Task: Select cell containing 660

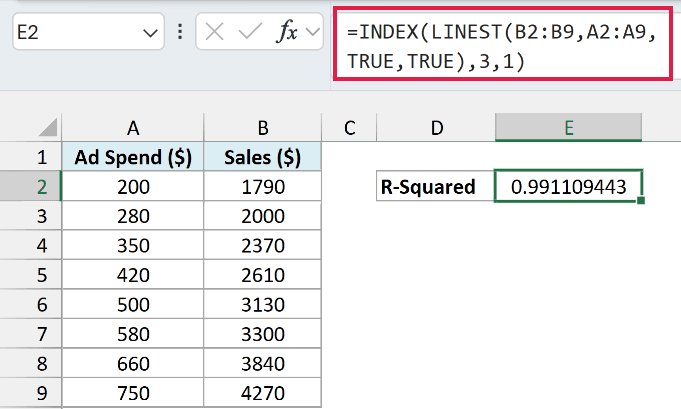Action: pyautogui.click(x=133, y=363)
